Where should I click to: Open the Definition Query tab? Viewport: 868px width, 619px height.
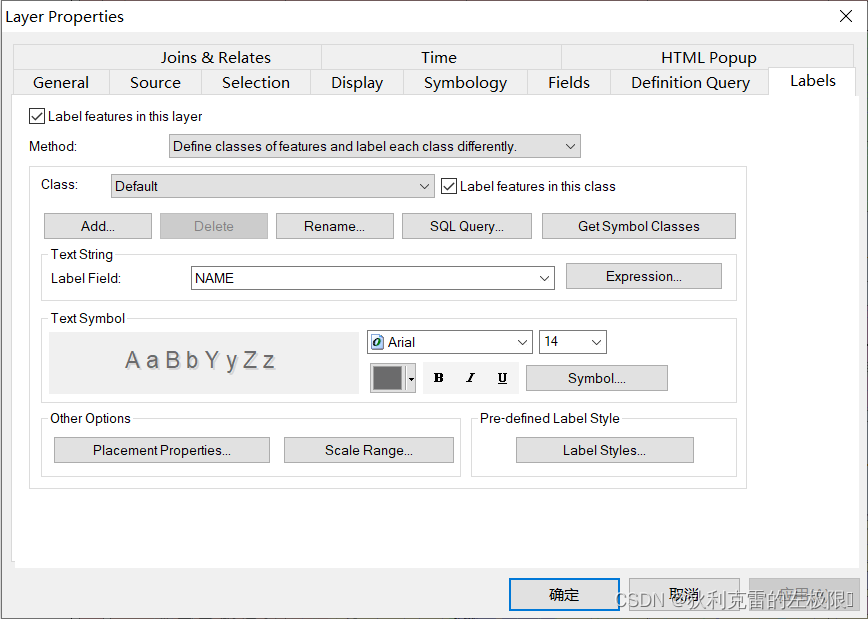tap(689, 82)
